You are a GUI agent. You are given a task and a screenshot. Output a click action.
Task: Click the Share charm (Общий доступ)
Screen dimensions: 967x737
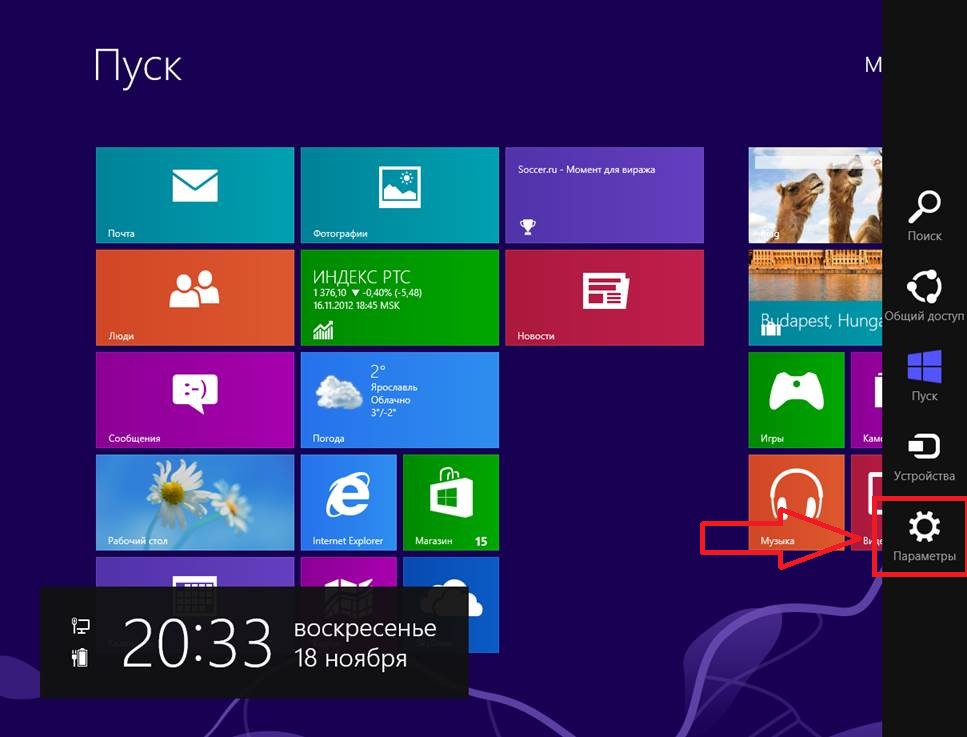(924, 296)
